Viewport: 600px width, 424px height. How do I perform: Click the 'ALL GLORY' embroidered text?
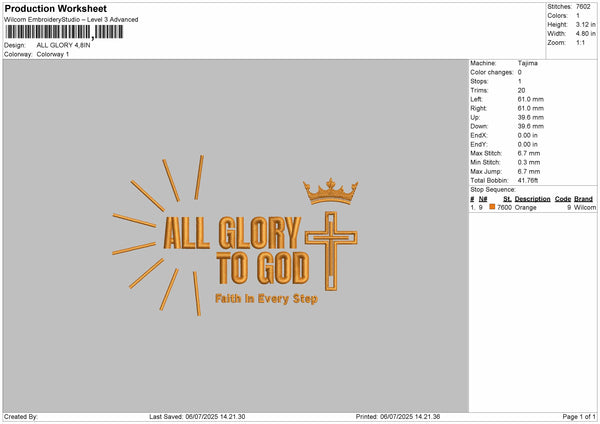click(x=232, y=233)
